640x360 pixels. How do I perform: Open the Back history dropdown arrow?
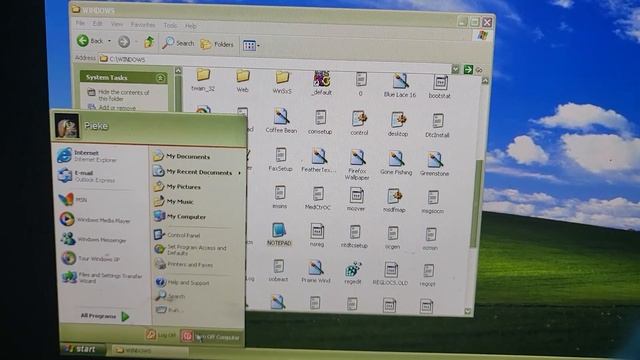109,41
